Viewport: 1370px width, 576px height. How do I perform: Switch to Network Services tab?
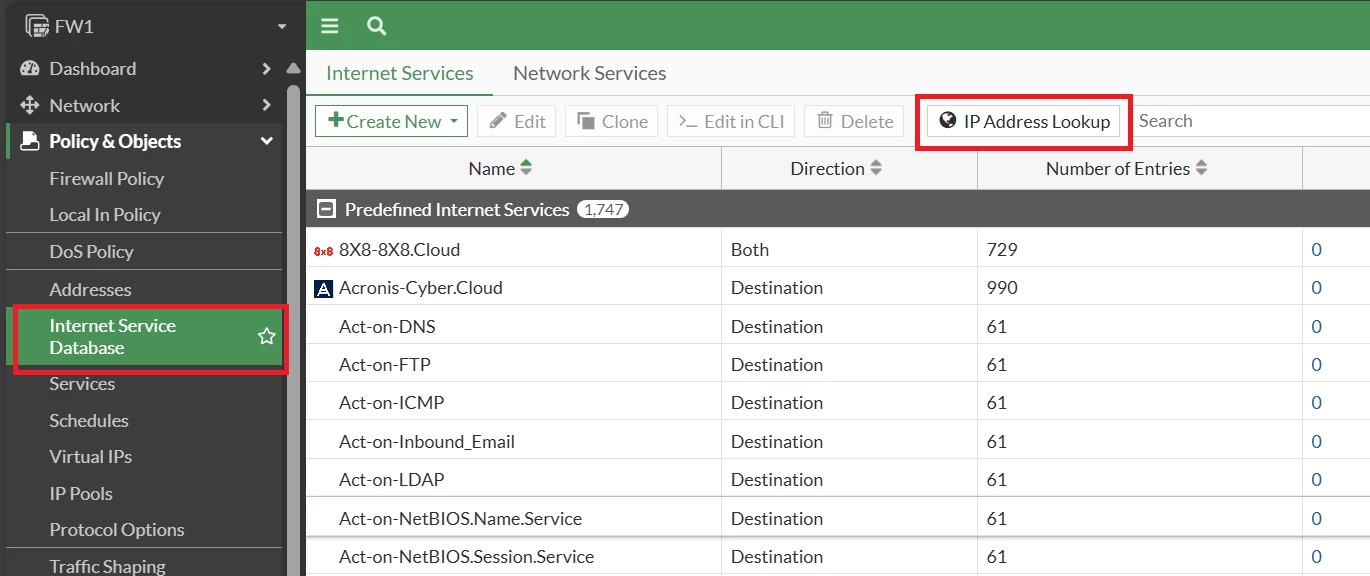pos(590,73)
